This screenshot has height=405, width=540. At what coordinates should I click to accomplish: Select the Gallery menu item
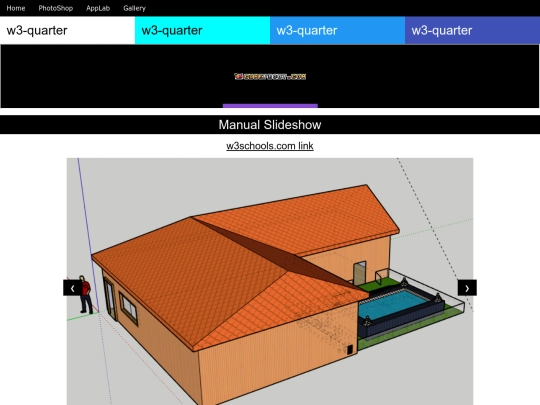134,8
